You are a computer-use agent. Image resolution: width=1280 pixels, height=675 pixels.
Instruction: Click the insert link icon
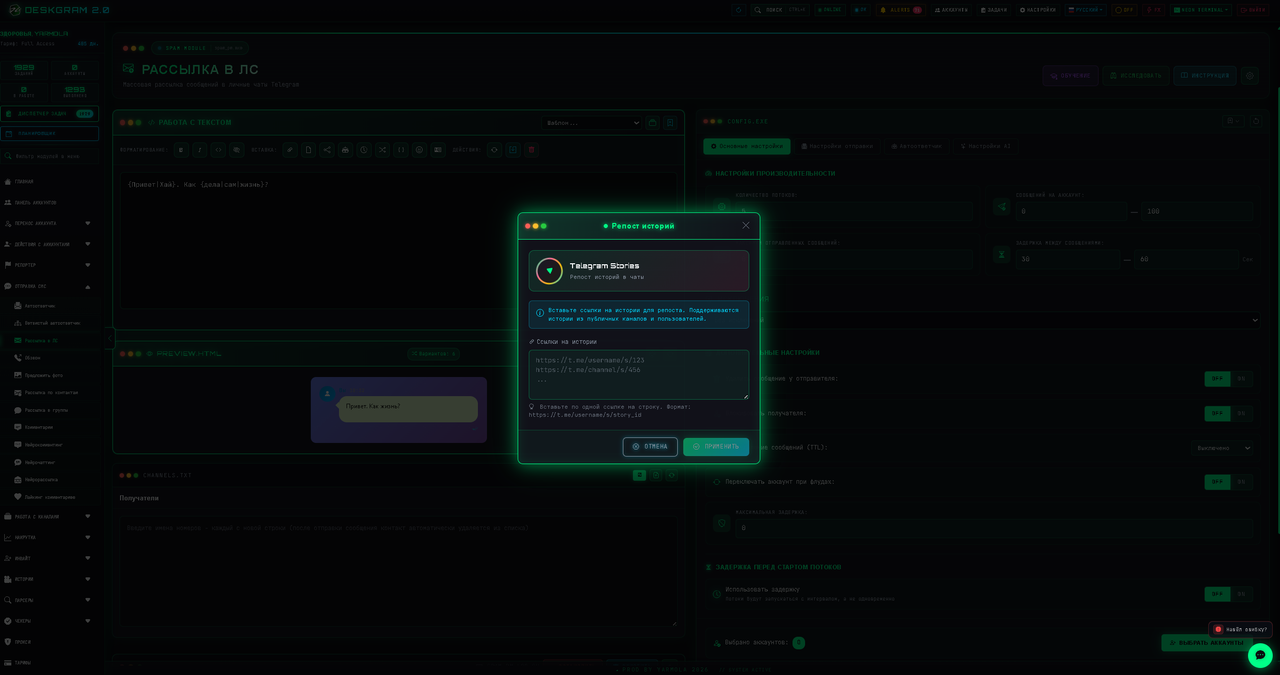click(x=290, y=150)
